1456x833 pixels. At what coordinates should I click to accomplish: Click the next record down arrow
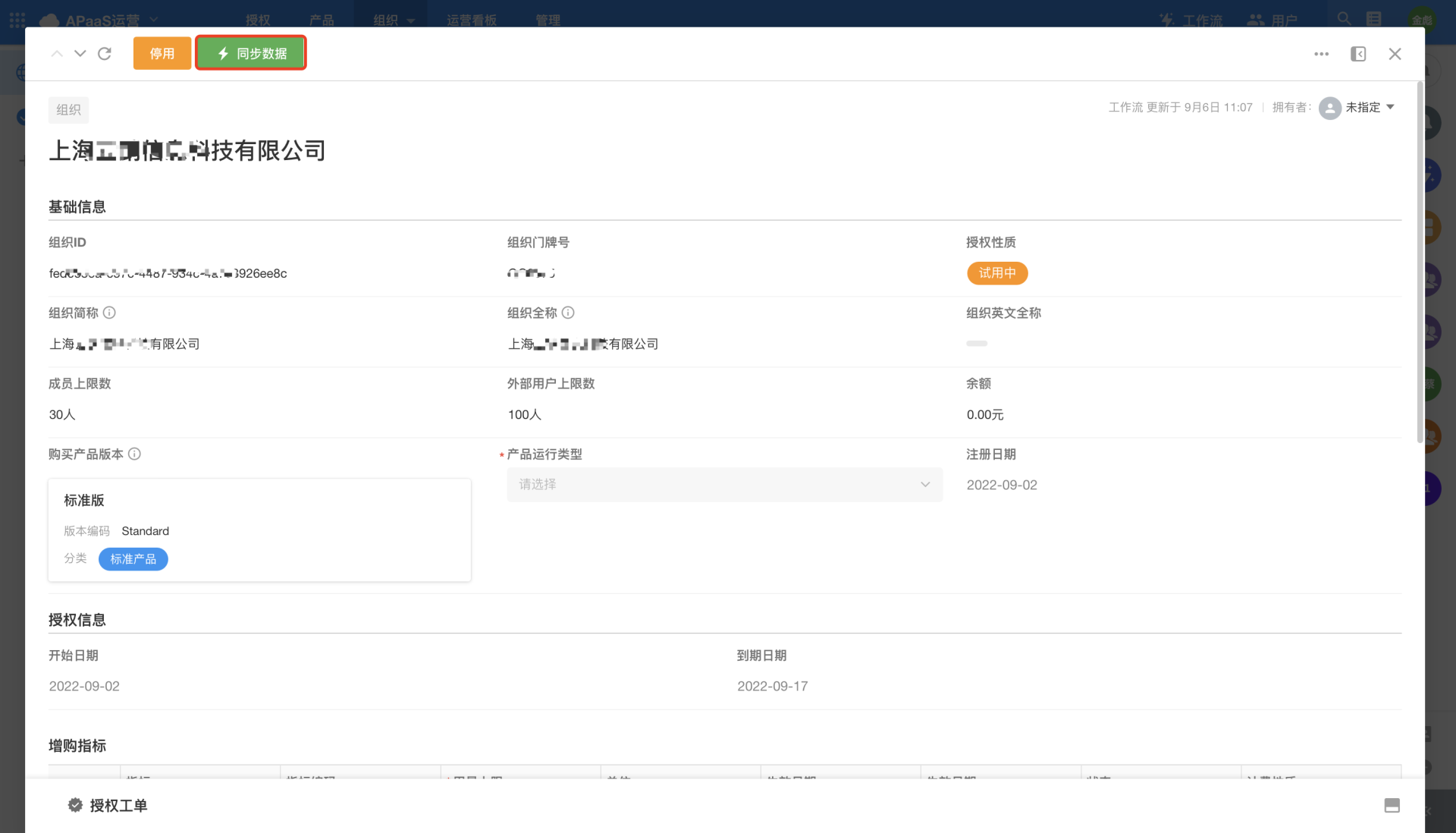point(80,54)
